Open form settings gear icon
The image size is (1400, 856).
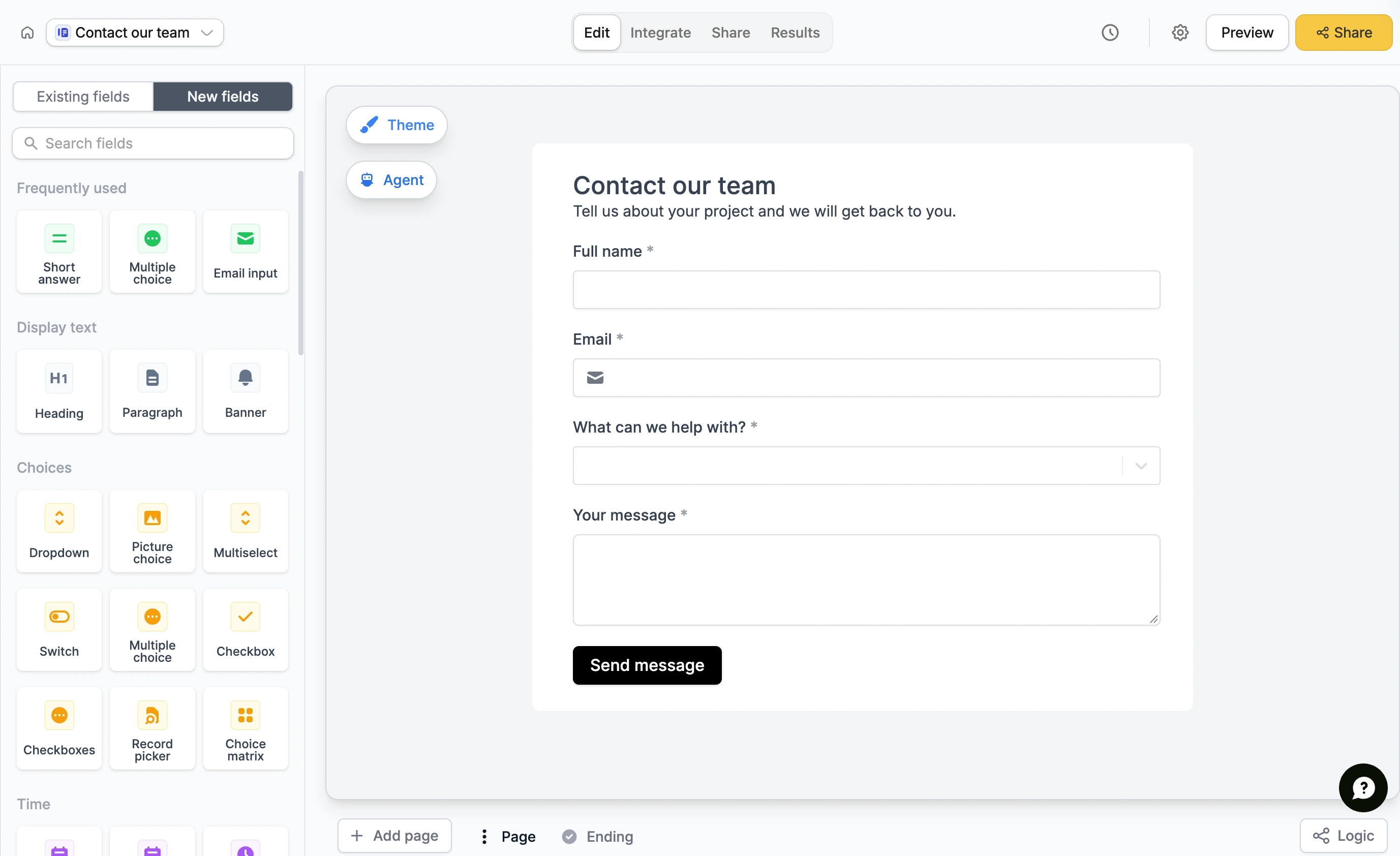coord(1180,33)
